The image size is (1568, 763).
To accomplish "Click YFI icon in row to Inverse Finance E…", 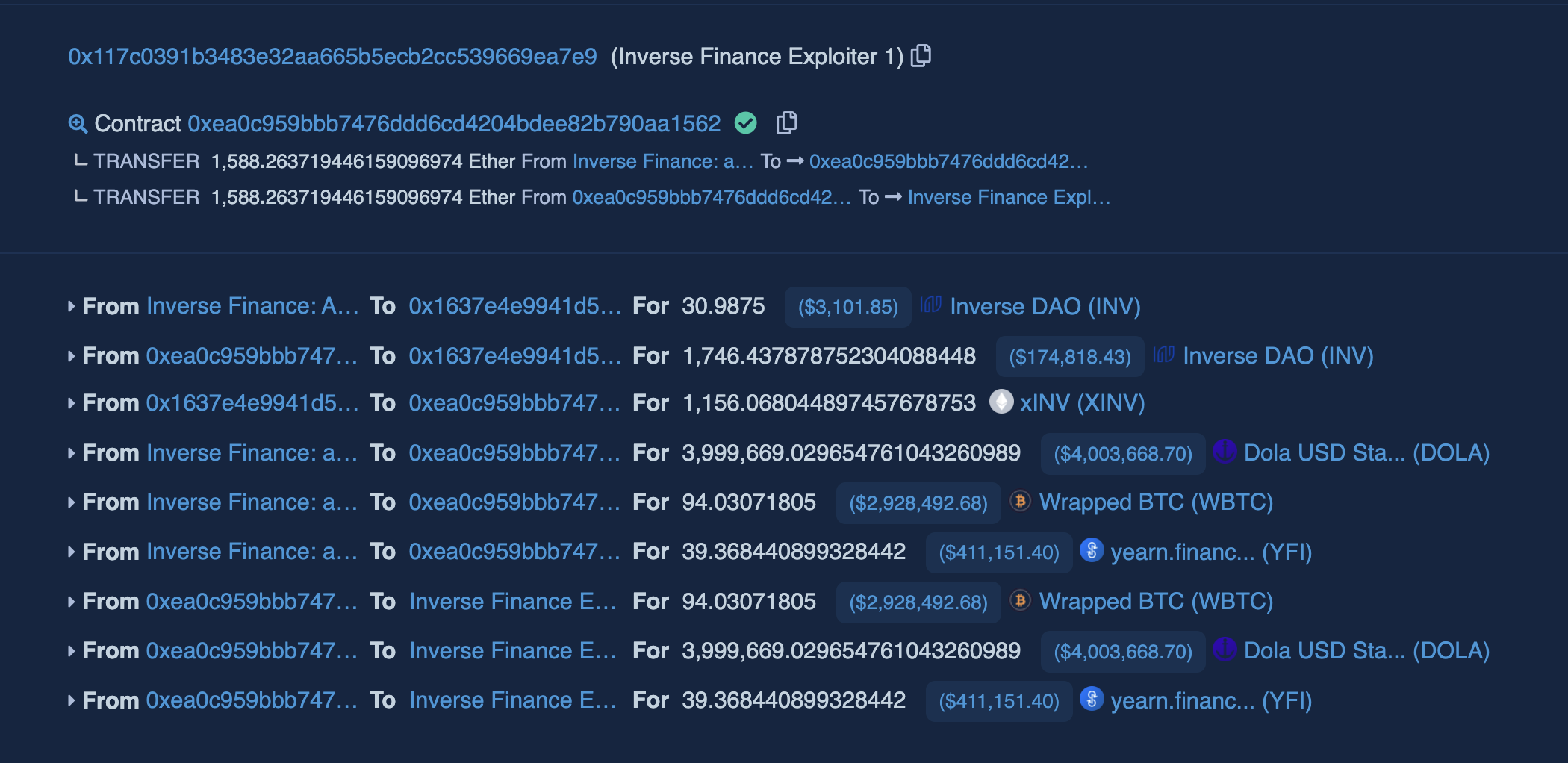I will pos(1092,699).
